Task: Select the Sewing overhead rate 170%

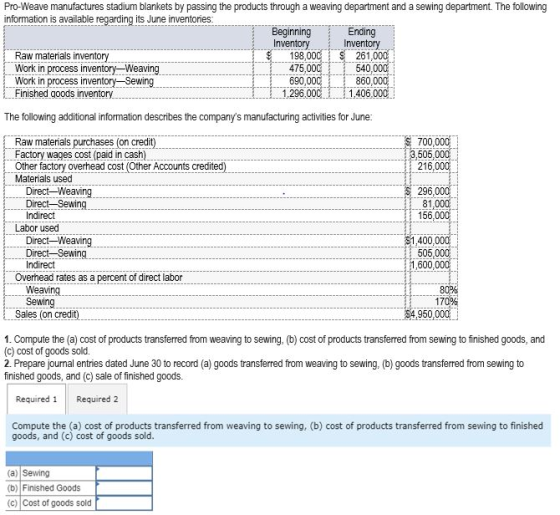Action: (446, 302)
